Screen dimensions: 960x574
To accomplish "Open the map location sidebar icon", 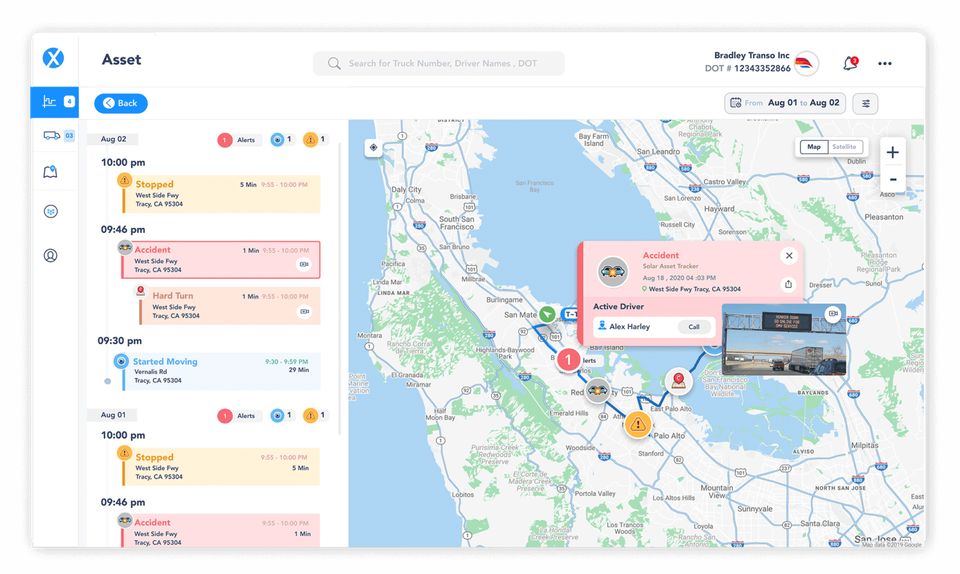I will tap(50, 172).
